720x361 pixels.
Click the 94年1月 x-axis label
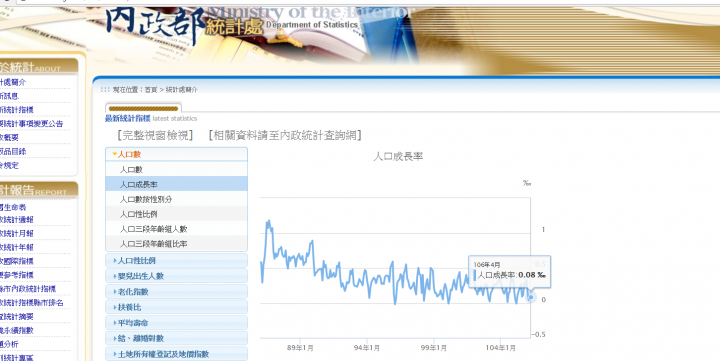click(x=367, y=348)
